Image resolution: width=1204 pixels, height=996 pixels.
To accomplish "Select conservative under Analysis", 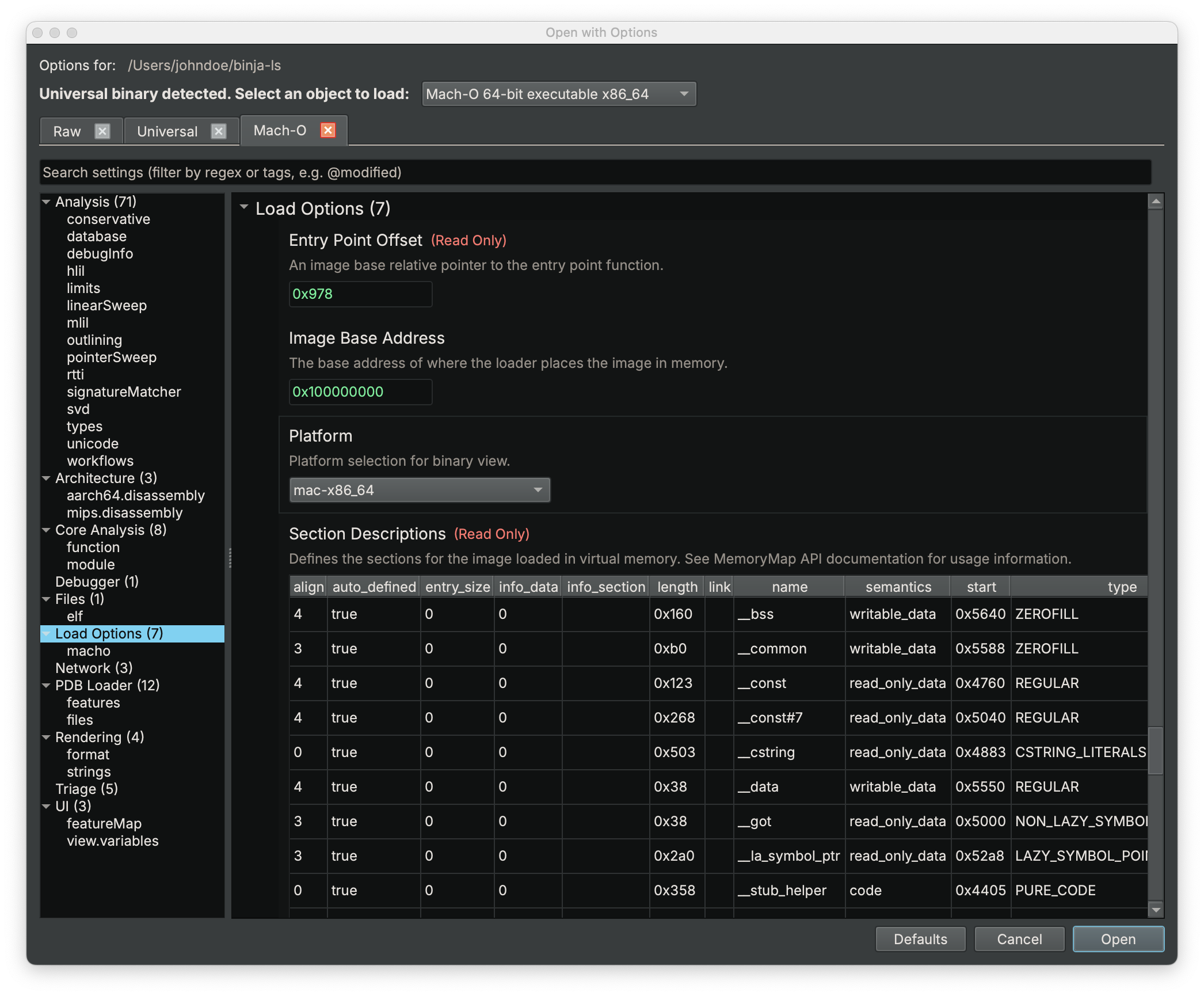I will pos(108,219).
